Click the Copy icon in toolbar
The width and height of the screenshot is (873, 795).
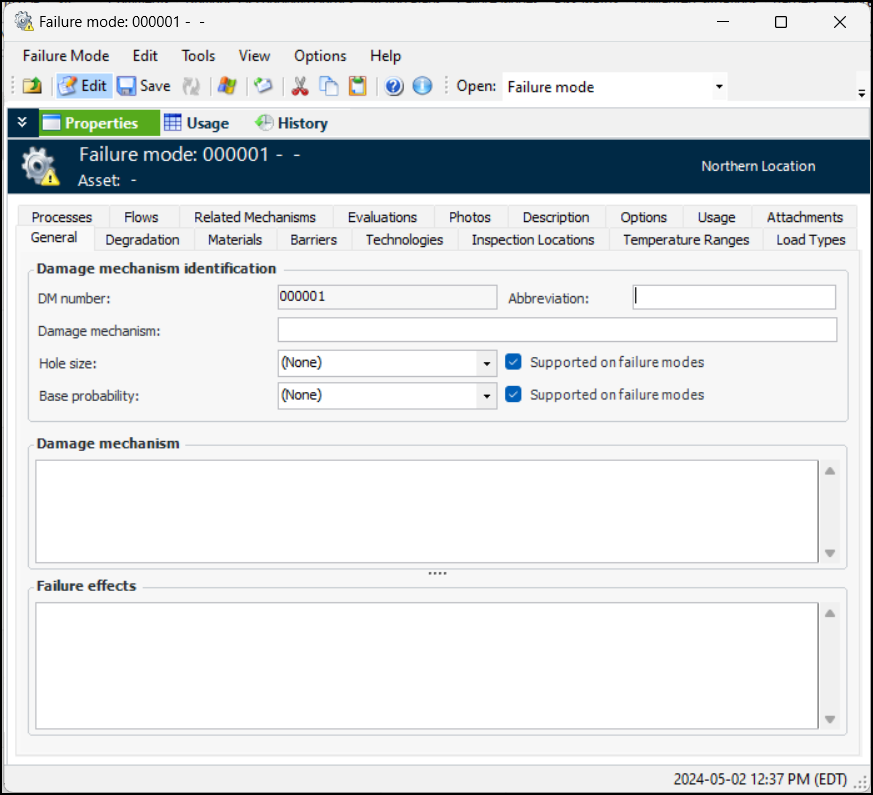point(328,87)
